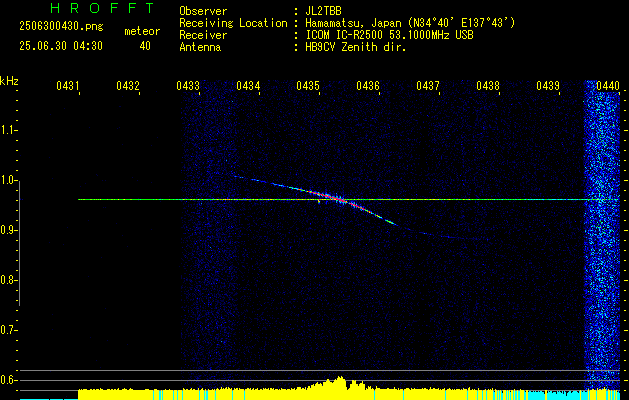
Task: Click the 0432 time marker
Action: point(128,86)
